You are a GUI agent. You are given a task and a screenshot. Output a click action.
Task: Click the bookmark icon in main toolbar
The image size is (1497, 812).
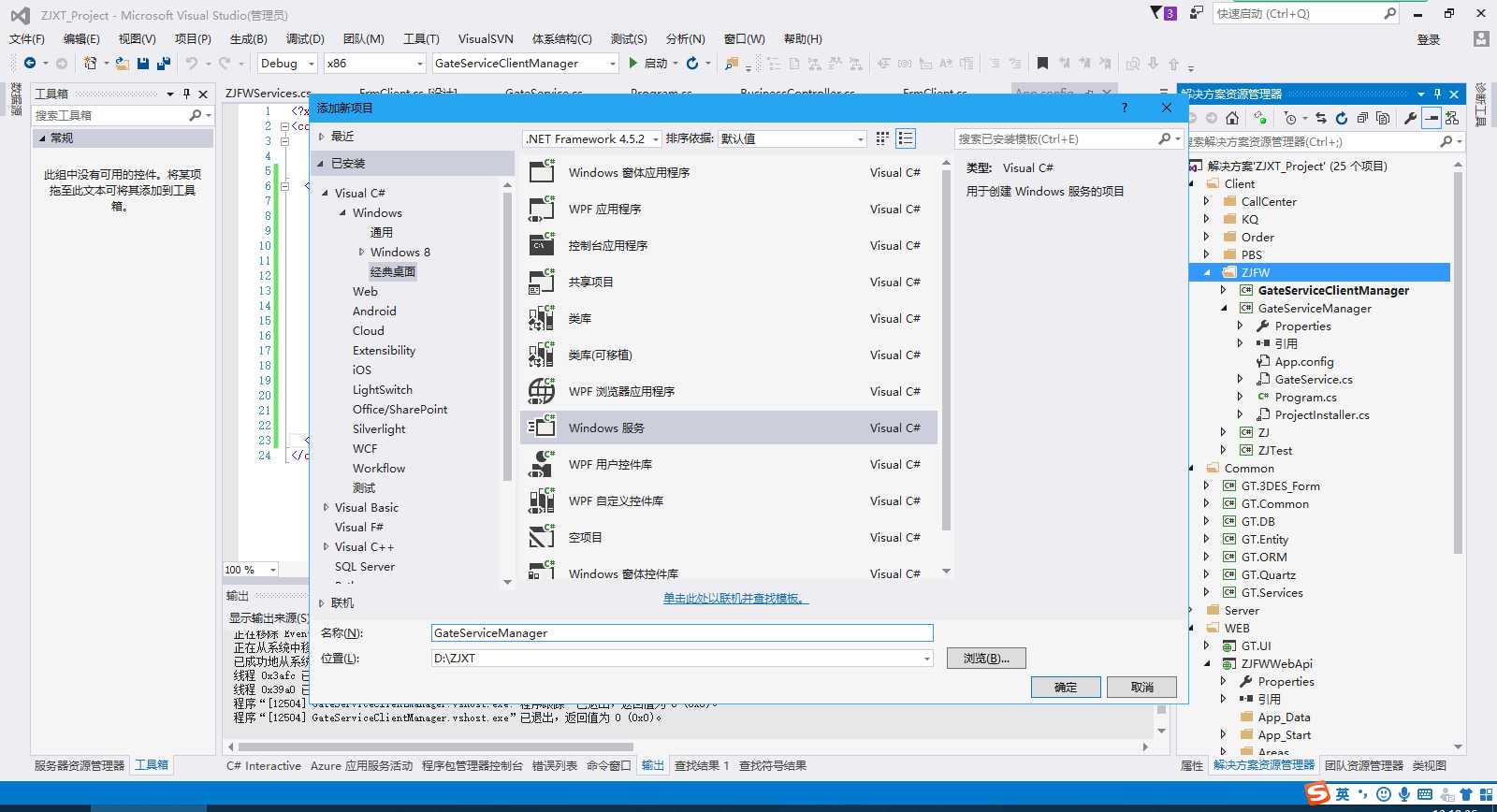click(1042, 64)
